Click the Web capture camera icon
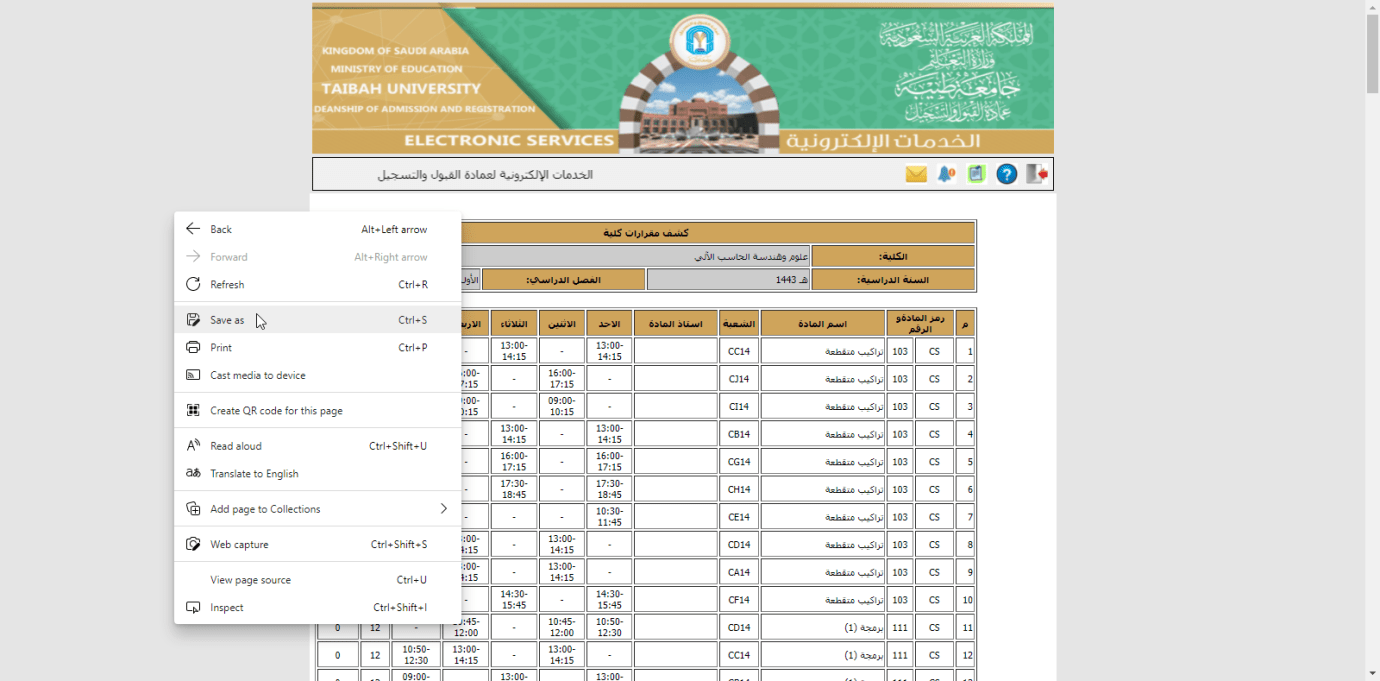The width and height of the screenshot is (1380, 681). (x=193, y=544)
